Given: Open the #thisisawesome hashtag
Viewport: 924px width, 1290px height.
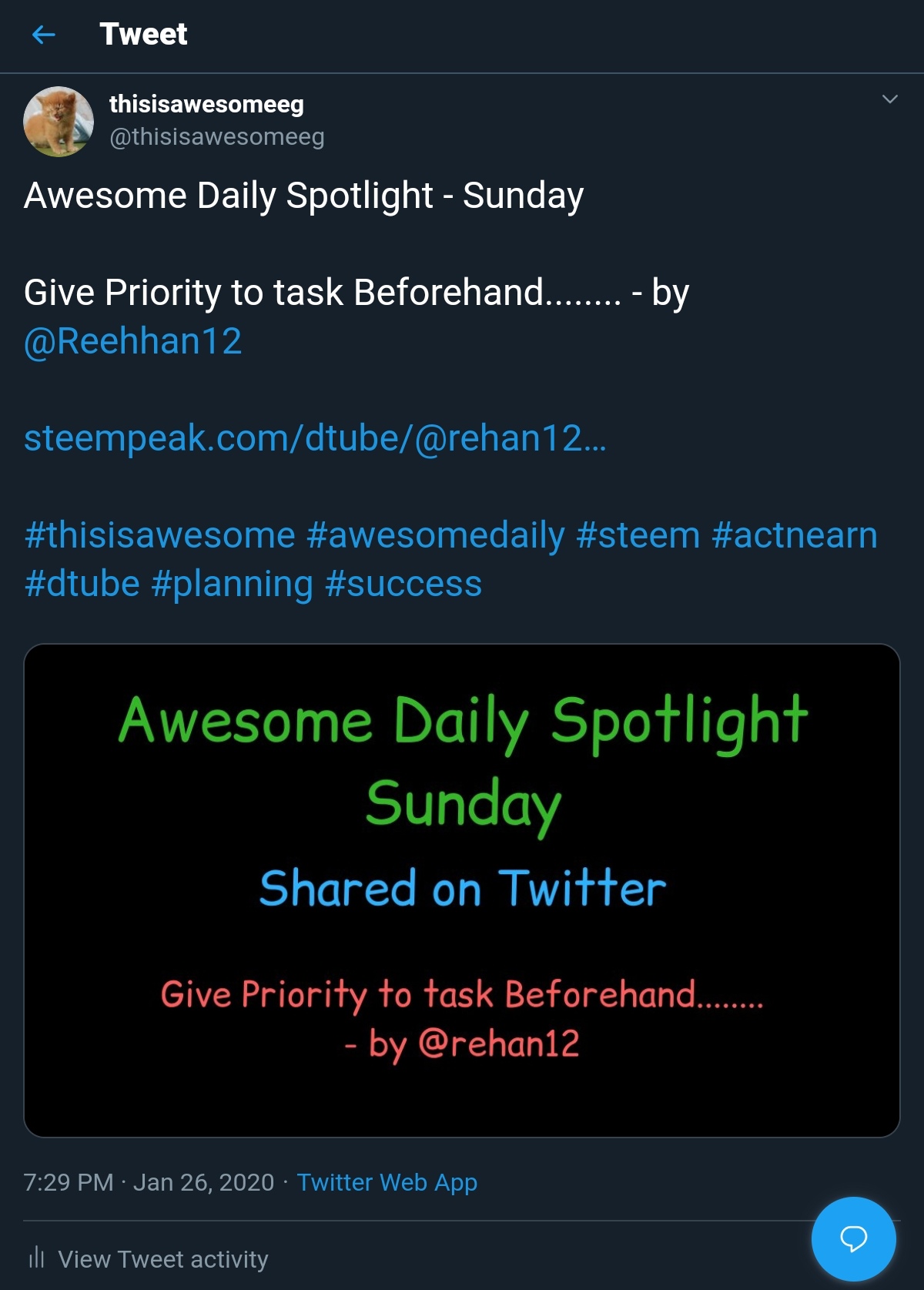Looking at the screenshot, I should coord(159,535).
